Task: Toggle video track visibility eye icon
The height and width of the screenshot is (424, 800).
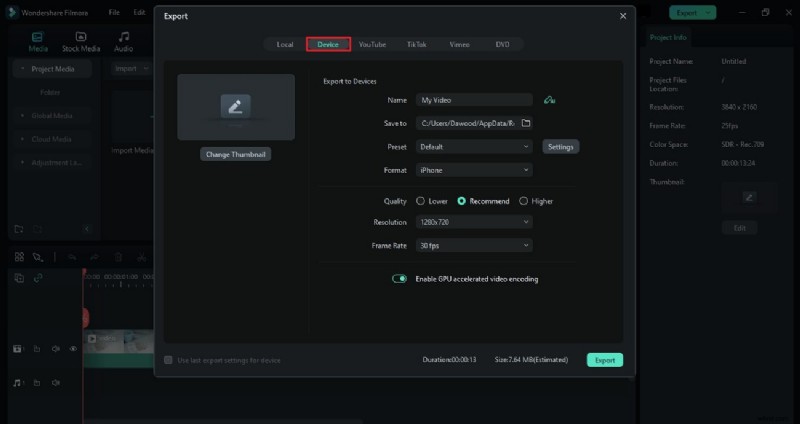Action: pyautogui.click(x=73, y=349)
